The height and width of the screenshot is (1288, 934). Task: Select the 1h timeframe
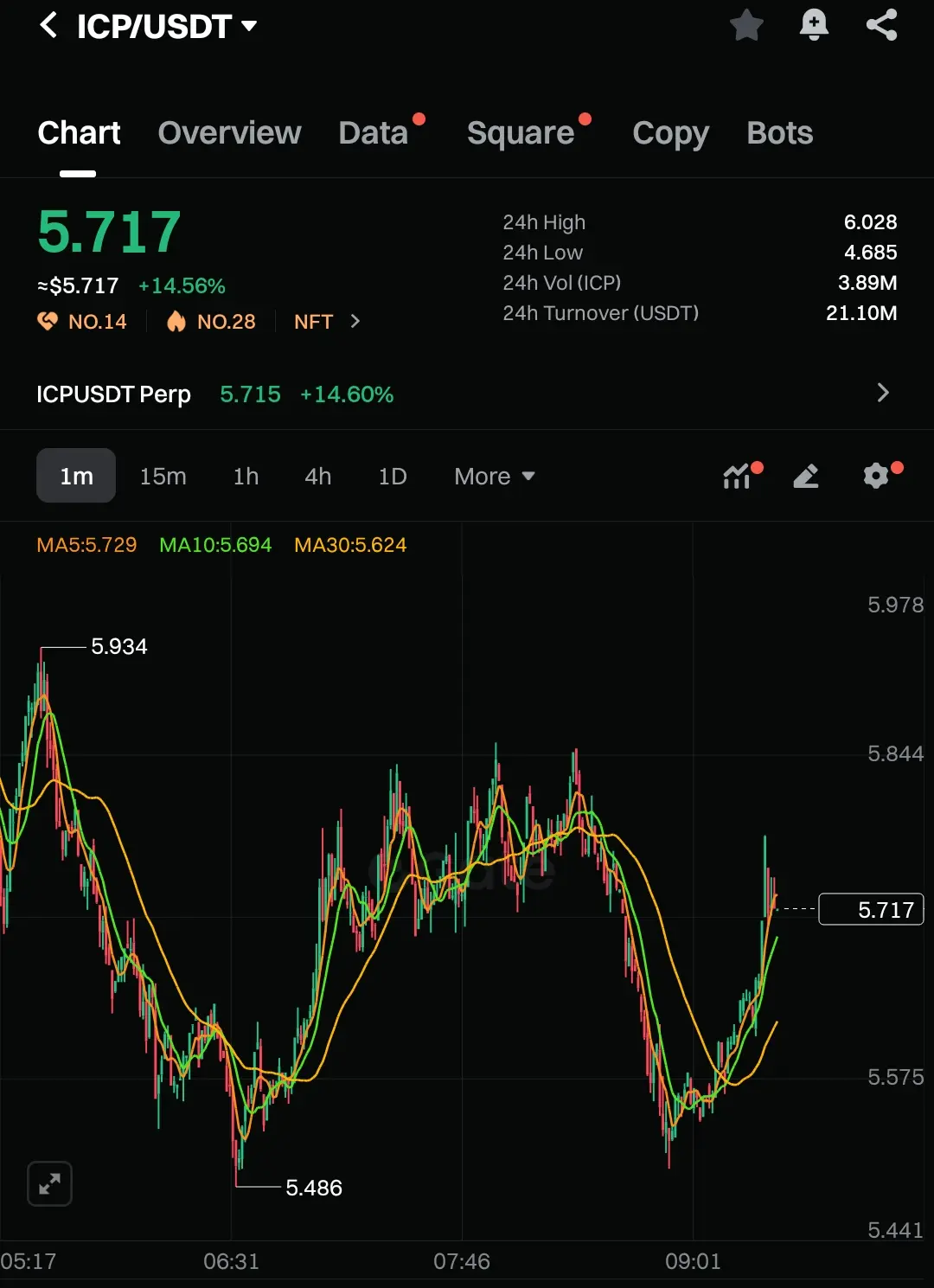coord(246,477)
